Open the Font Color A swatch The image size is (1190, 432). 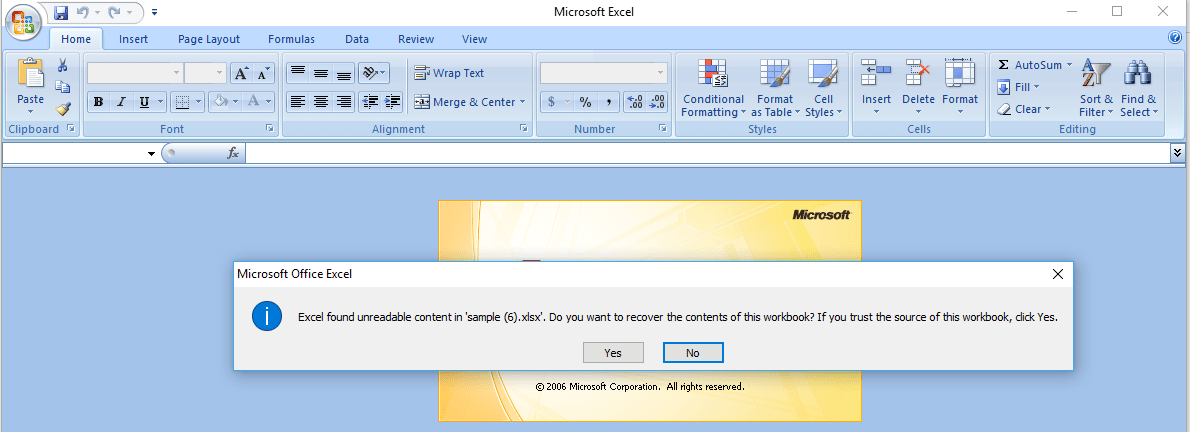tap(253, 102)
